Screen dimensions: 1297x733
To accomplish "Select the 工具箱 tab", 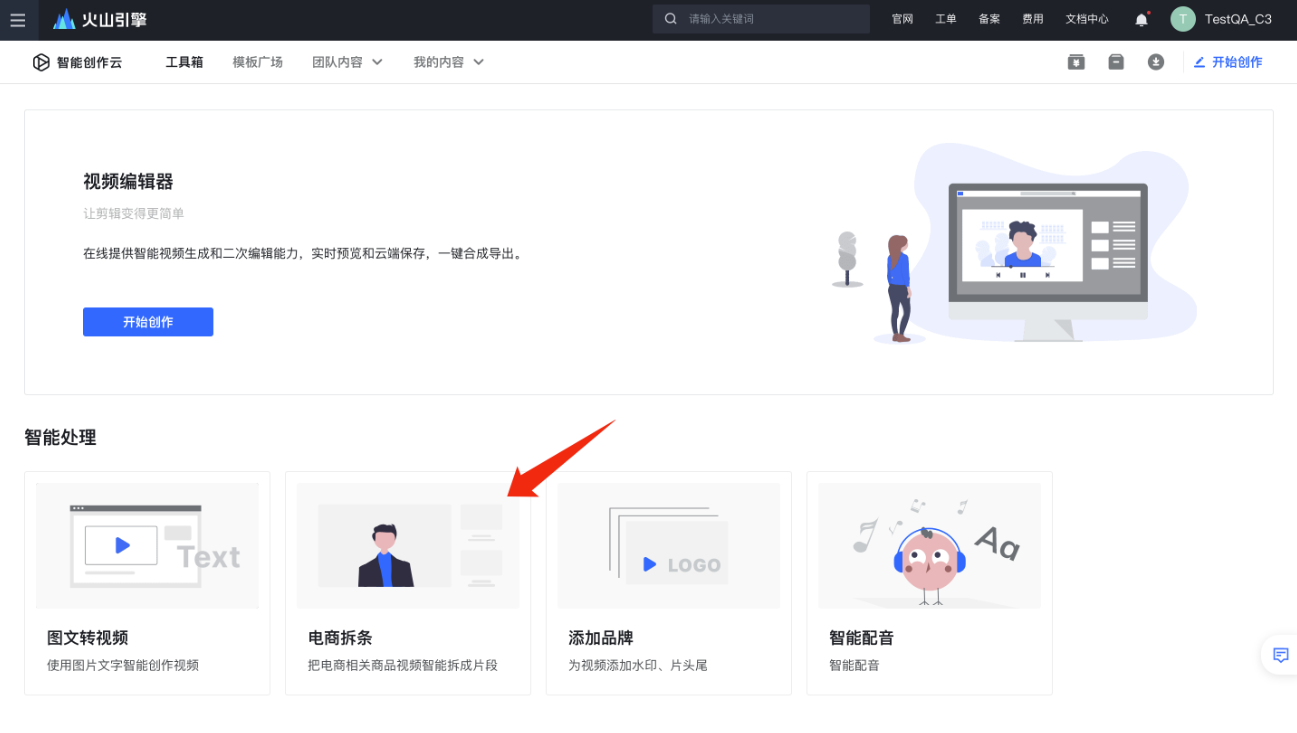I will pyautogui.click(x=183, y=61).
